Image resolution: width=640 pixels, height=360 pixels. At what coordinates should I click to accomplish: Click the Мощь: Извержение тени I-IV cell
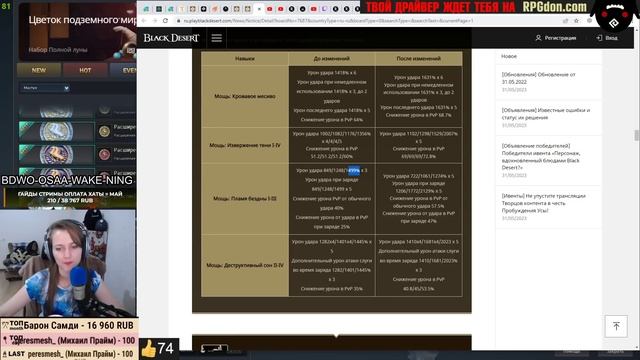pyautogui.click(x=245, y=145)
